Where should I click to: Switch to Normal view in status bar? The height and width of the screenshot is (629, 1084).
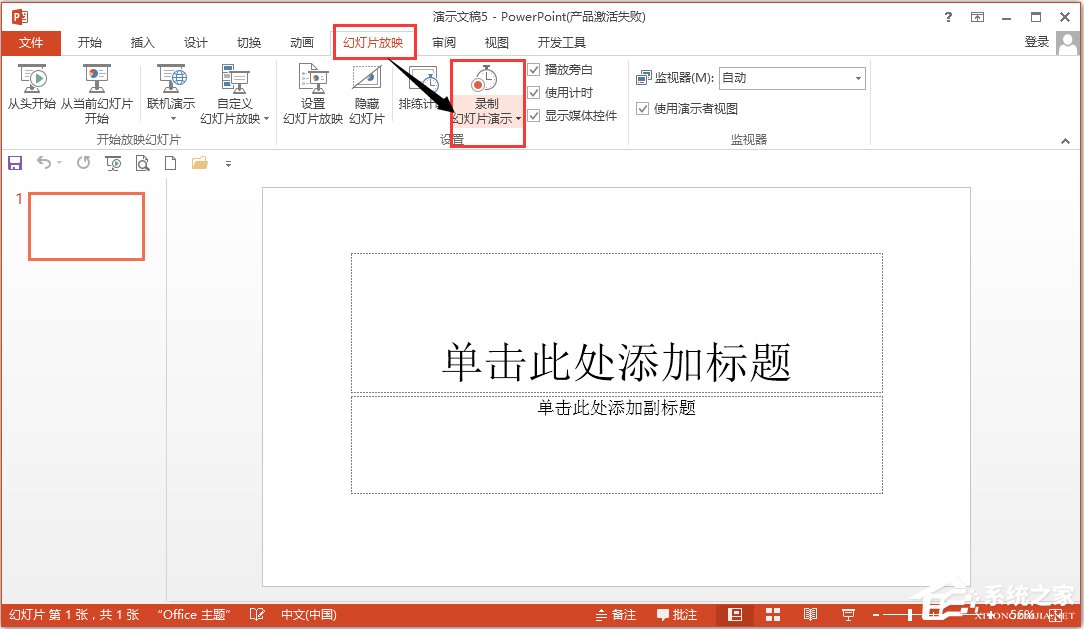(x=735, y=614)
